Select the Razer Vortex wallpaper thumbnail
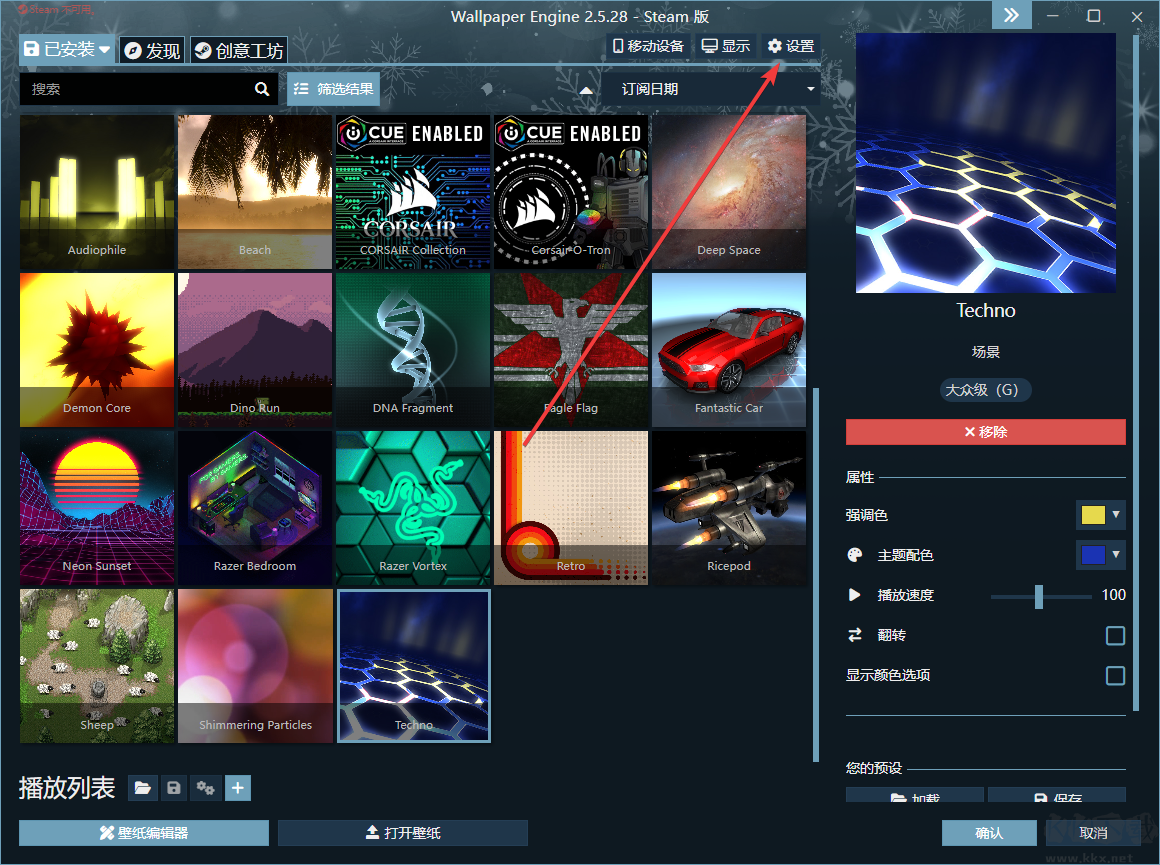The width and height of the screenshot is (1160, 865). [413, 507]
